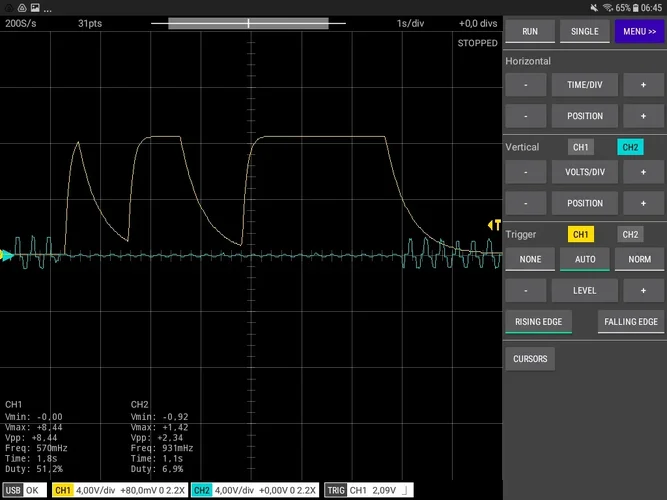Select CH1 in Vertical section
Image resolution: width=667 pixels, height=500 pixels.
click(x=580, y=147)
